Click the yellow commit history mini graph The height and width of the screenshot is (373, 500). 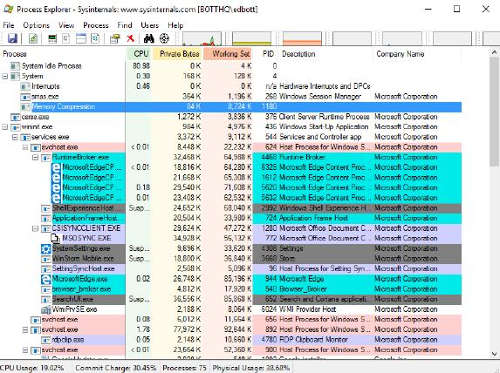(252, 39)
